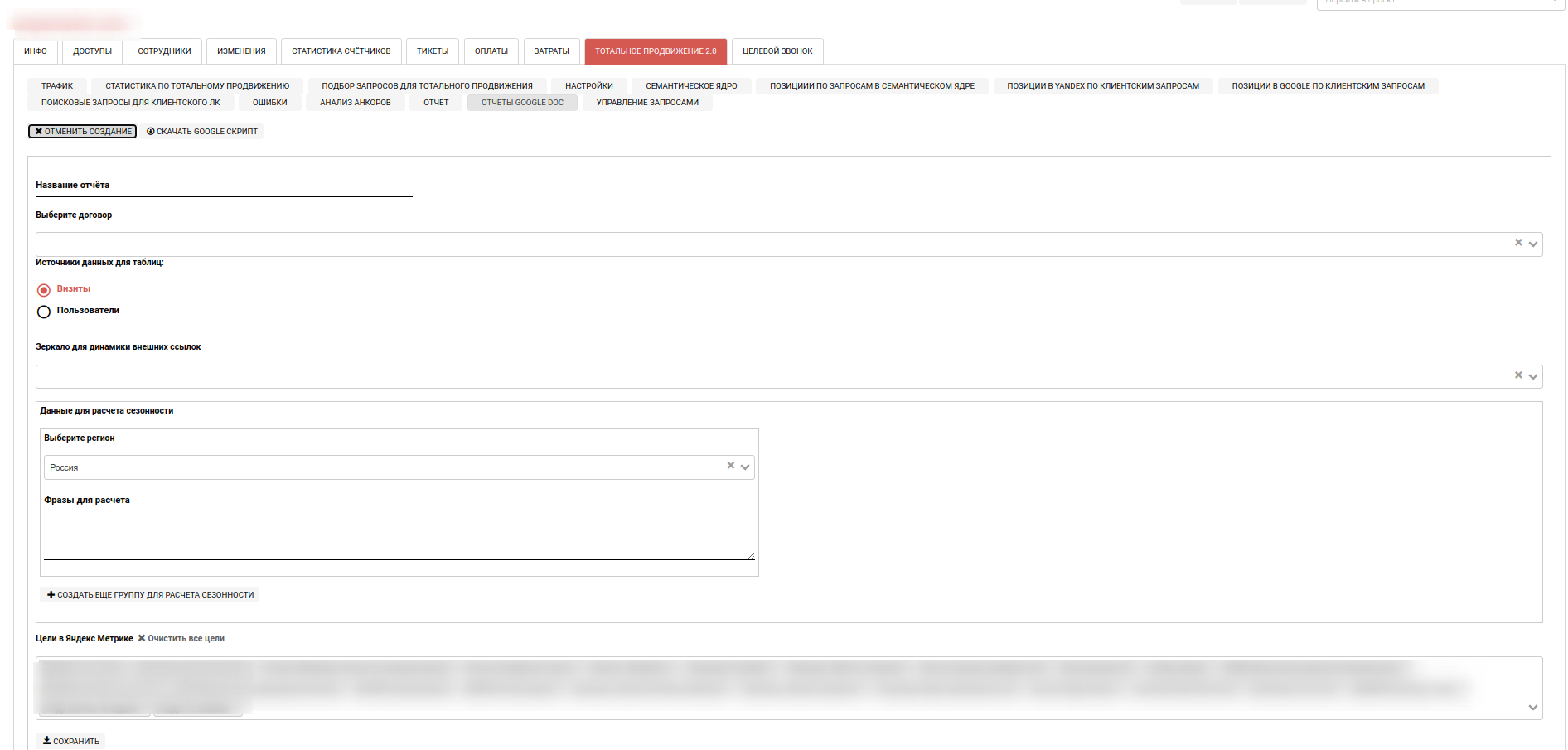Expand the Выберите договор dropdown
Viewport: 1568px width, 750px height.
tap(1533, 244)
